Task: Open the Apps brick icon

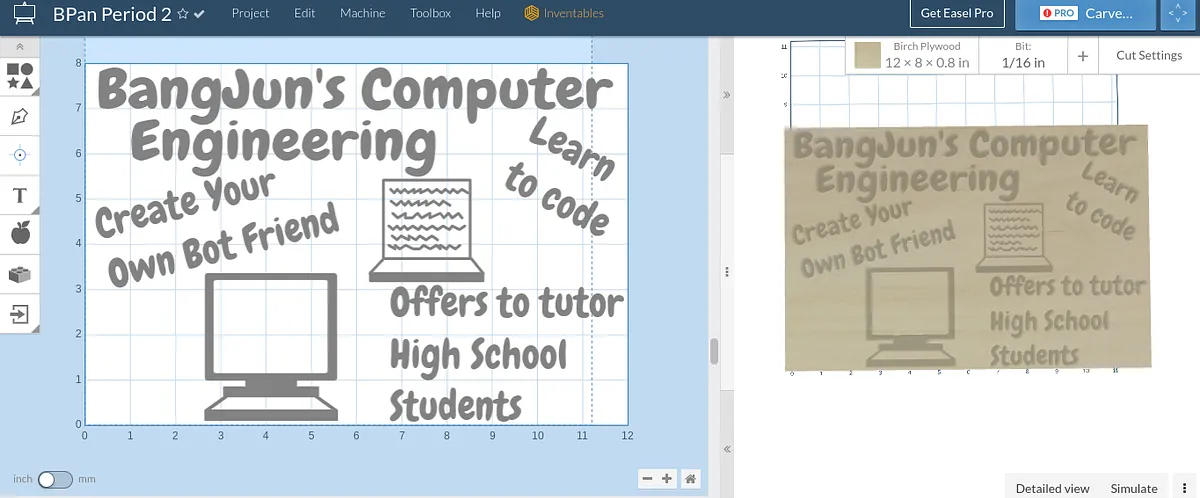Action: click(20, 274)
